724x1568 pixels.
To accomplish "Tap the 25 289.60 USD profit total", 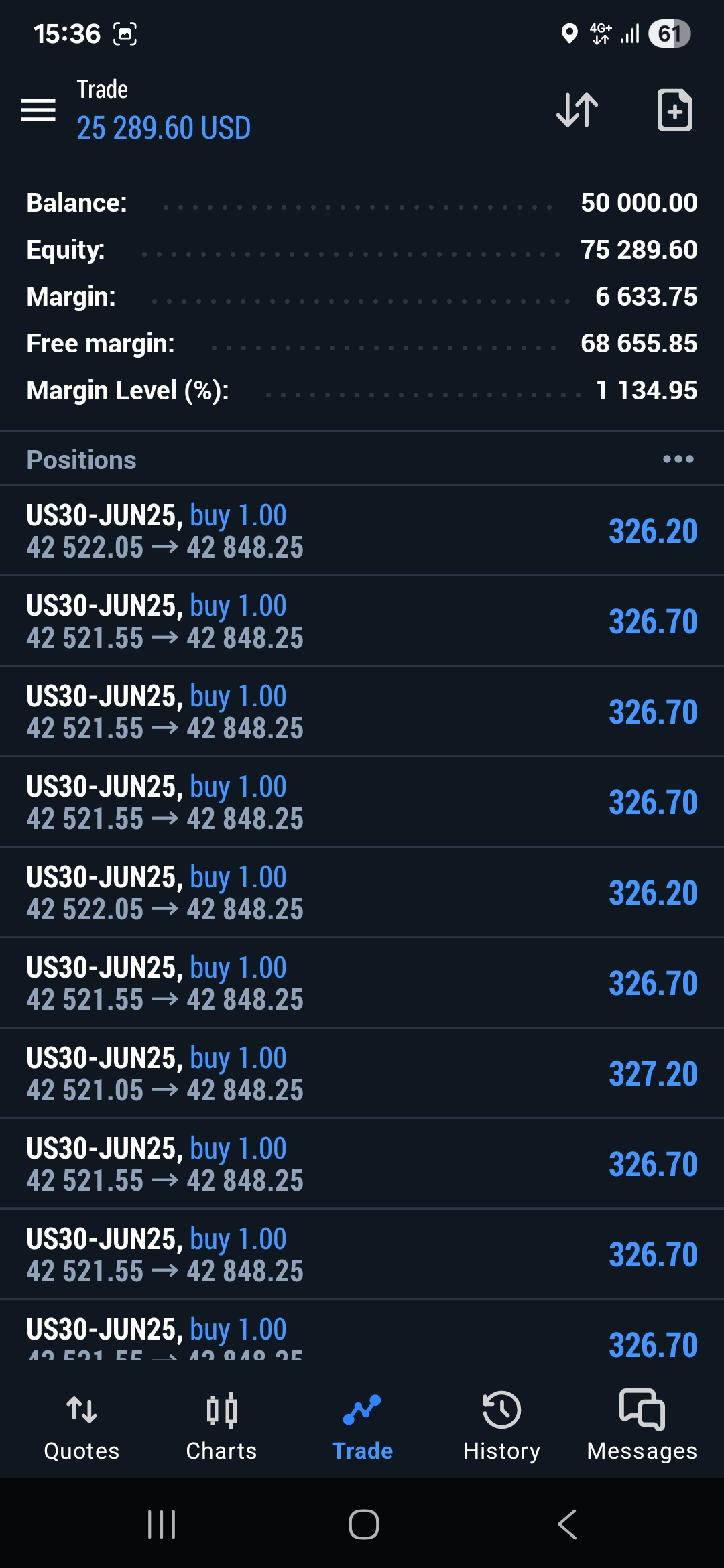I will click(x=164, y=128).
